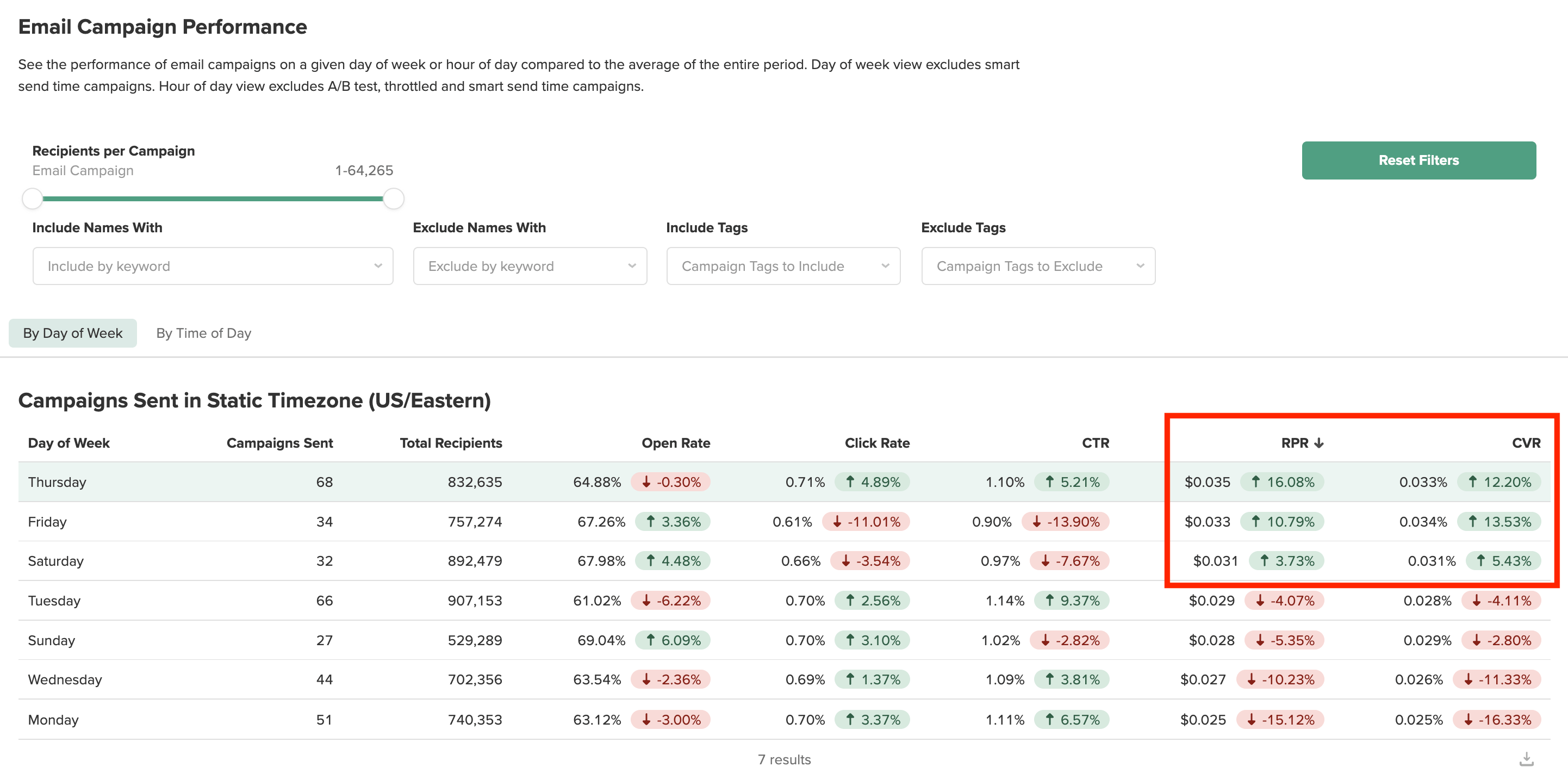Open the Include by keyword dropdown
Viewport: 1568px width, 779px height.
[x=213, y=266]
